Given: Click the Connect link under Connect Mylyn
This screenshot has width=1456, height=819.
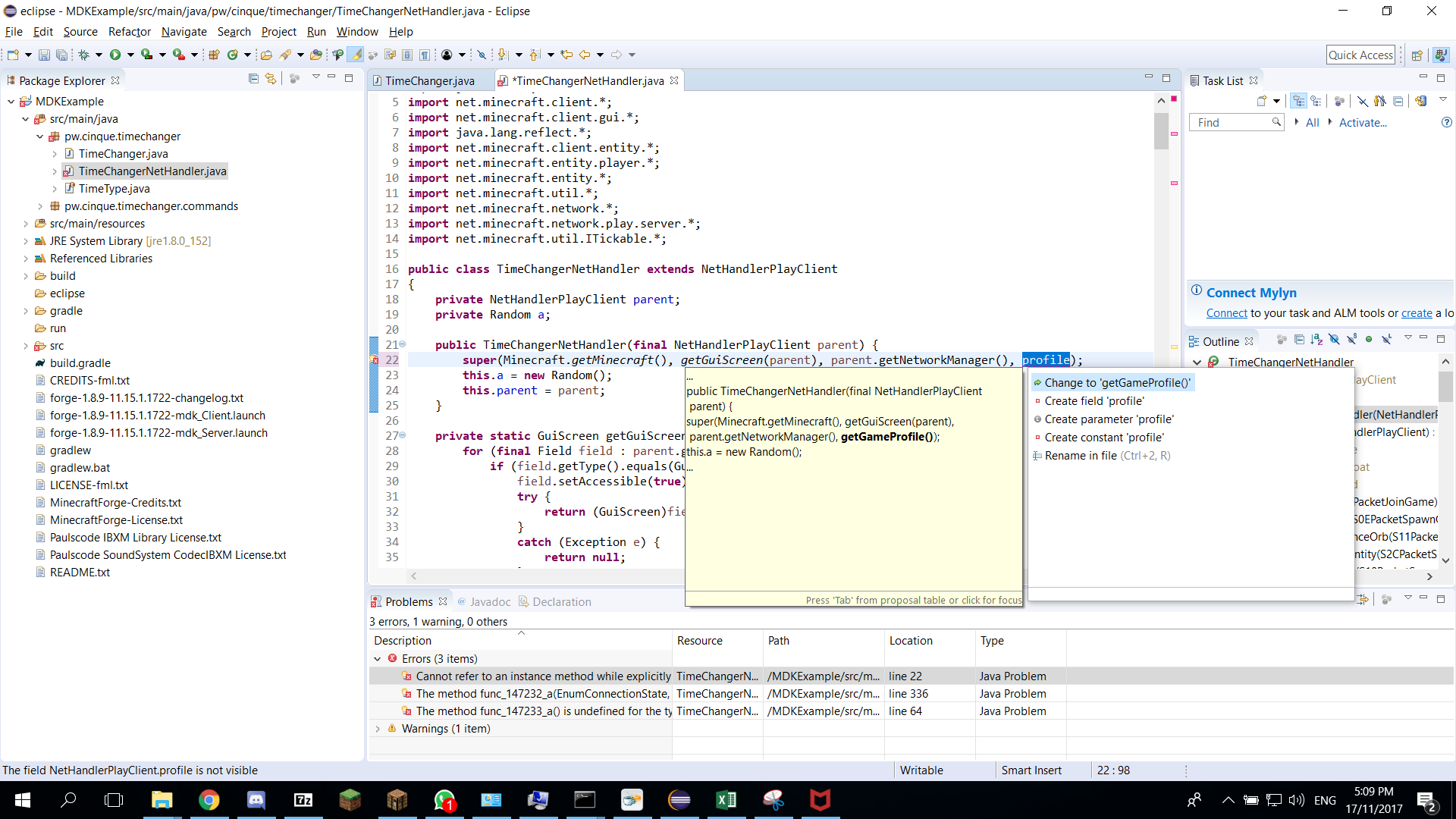Looking at the screenshot, I should [x=1225, y=312].
